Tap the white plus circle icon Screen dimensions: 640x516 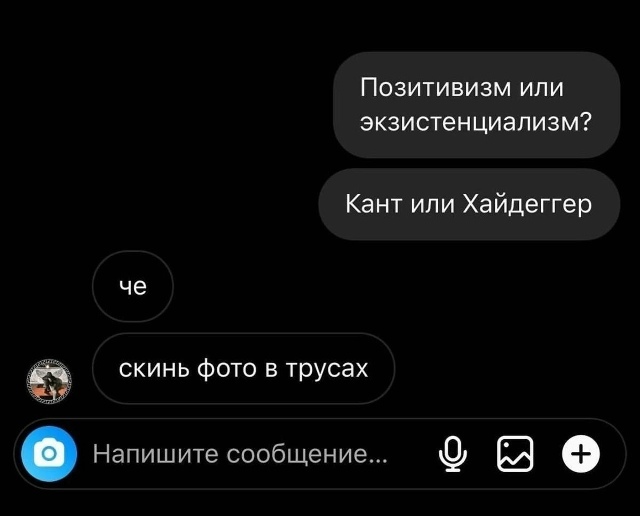pyautogui.click(x=581, y=454)
